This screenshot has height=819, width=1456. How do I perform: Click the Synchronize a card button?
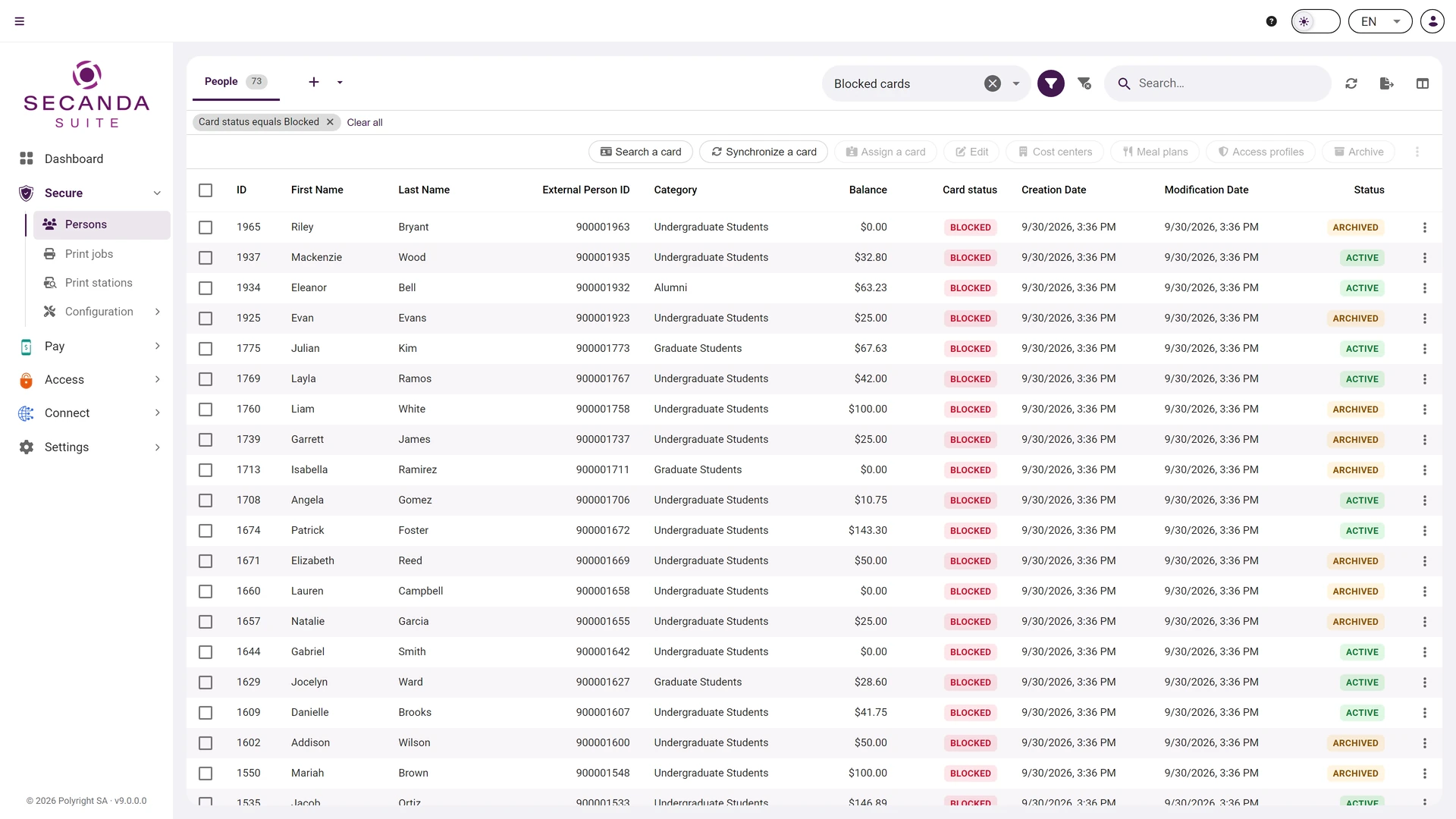click(x=764, y=152)
